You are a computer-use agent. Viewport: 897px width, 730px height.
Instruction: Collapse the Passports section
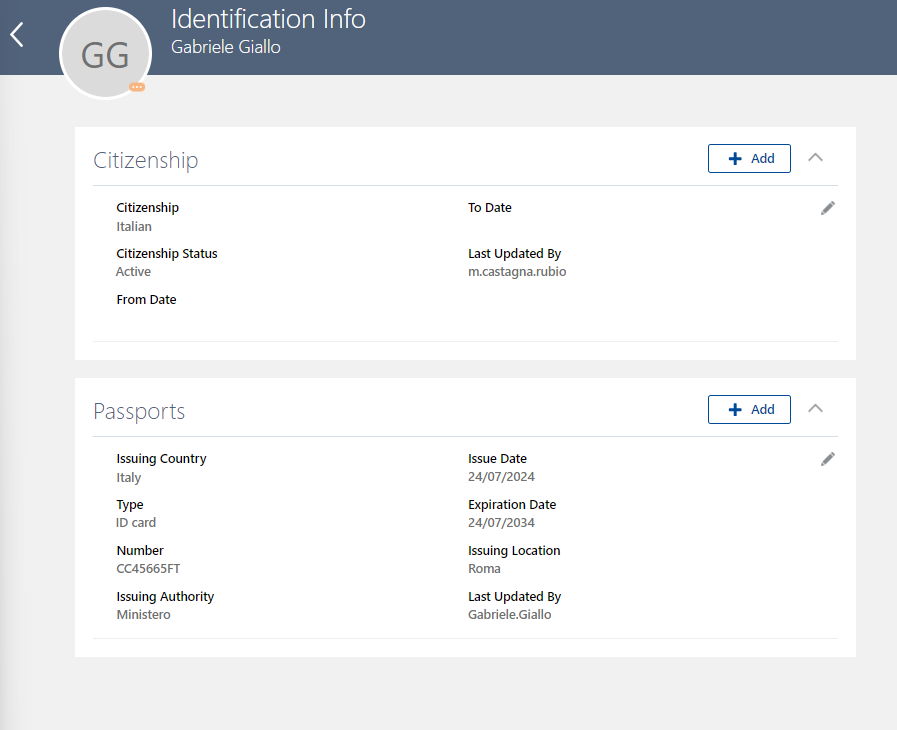pos(815,408)
